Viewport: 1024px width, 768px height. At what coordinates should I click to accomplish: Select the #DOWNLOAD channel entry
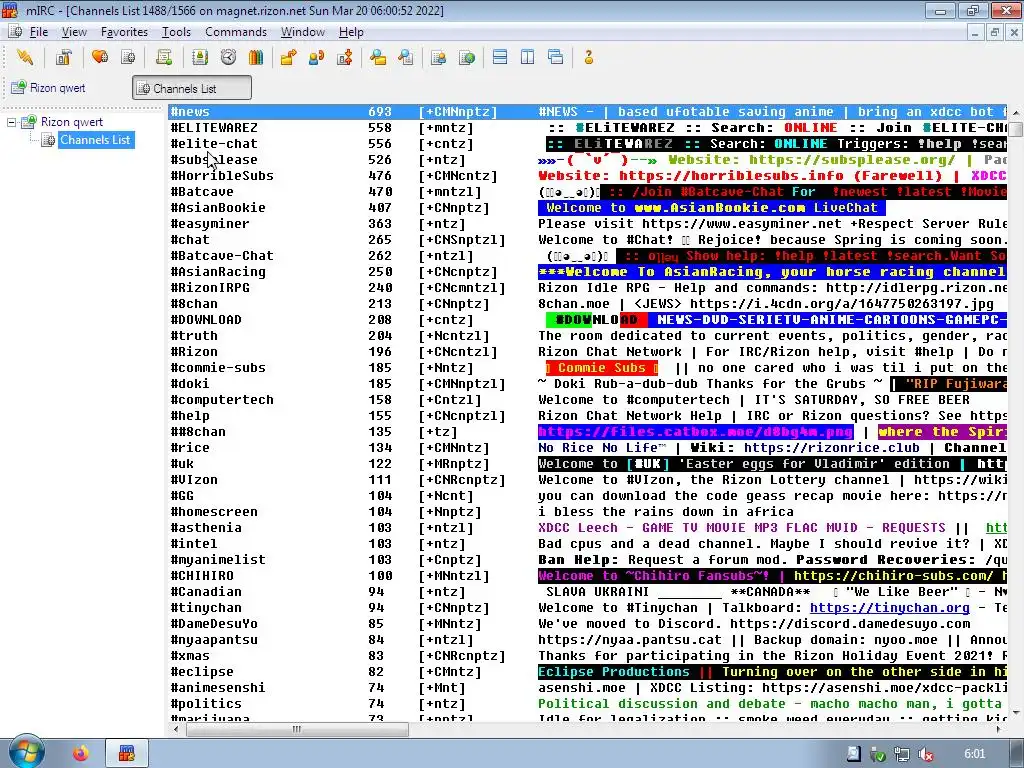point(588,320)
